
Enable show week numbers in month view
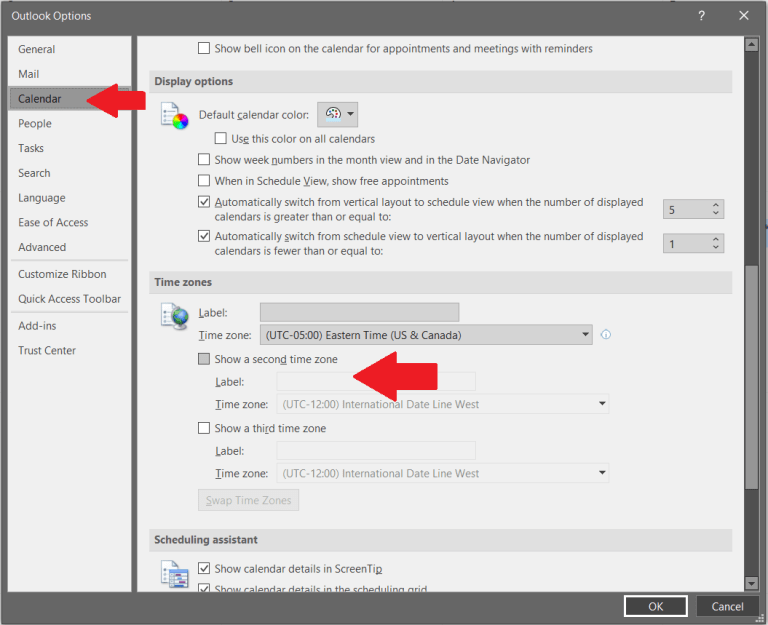coord(204,159)
